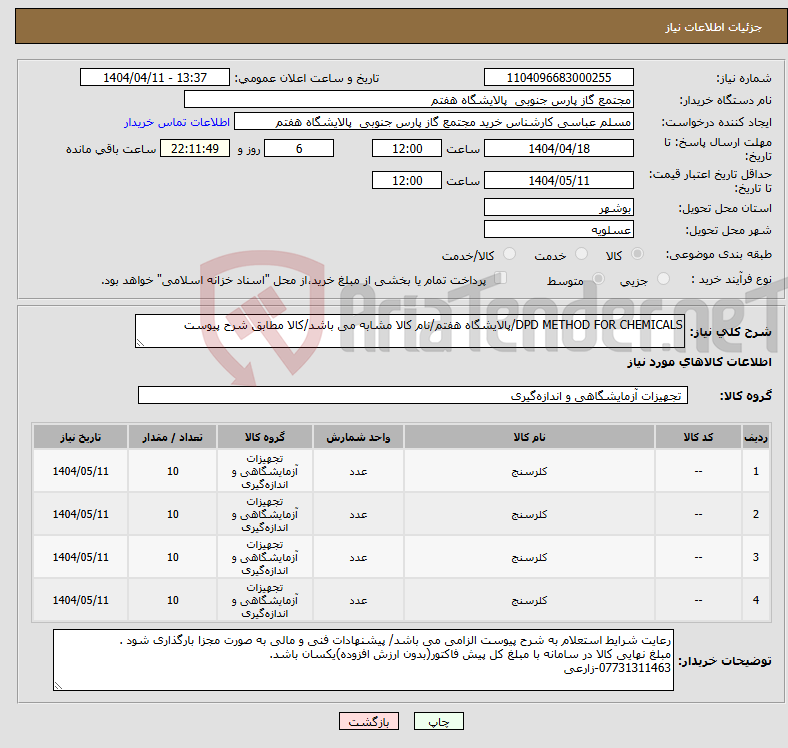The height and width of the screenshot is (748, 788).
Task: Select the کالا radio button
Action: click(x=637, y=254)
